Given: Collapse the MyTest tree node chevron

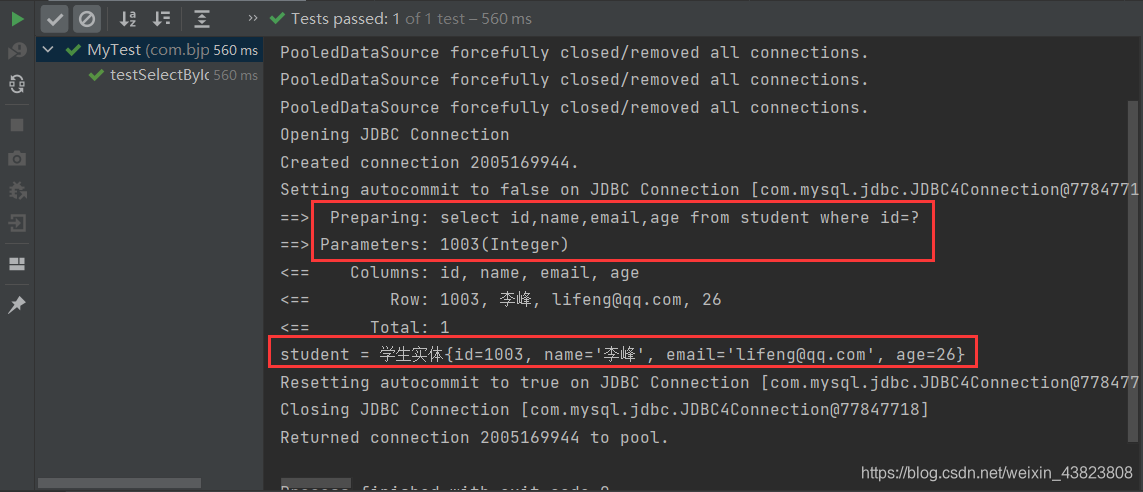Looking at the screenshot, I should point(48,50).
